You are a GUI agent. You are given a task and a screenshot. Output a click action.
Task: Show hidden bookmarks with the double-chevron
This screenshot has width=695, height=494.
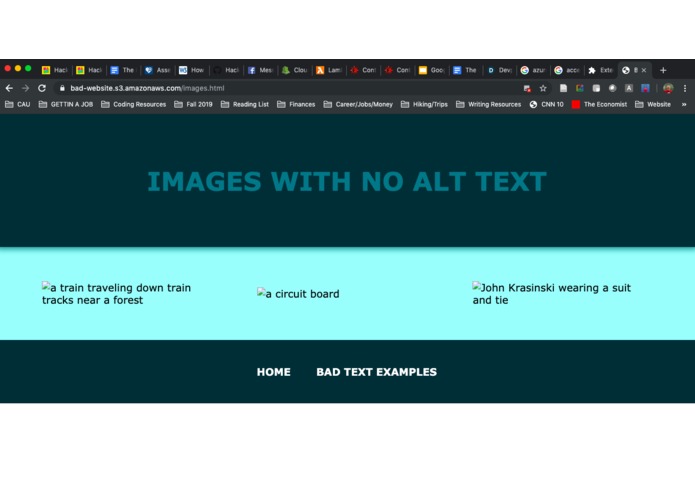point(684,105)
